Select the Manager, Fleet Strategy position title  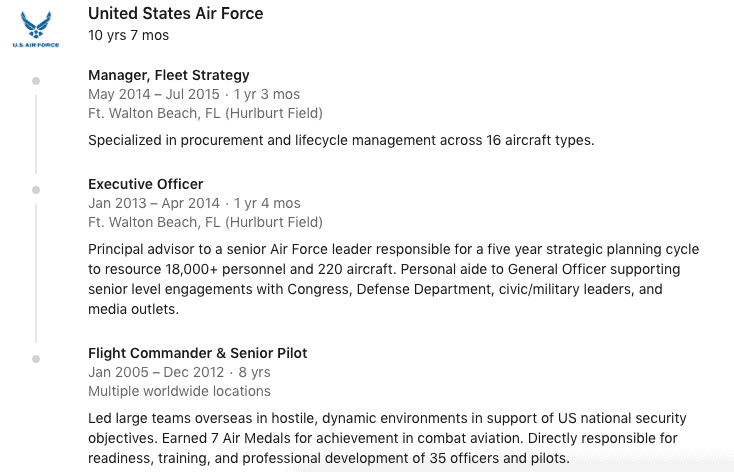pos(169,75)
